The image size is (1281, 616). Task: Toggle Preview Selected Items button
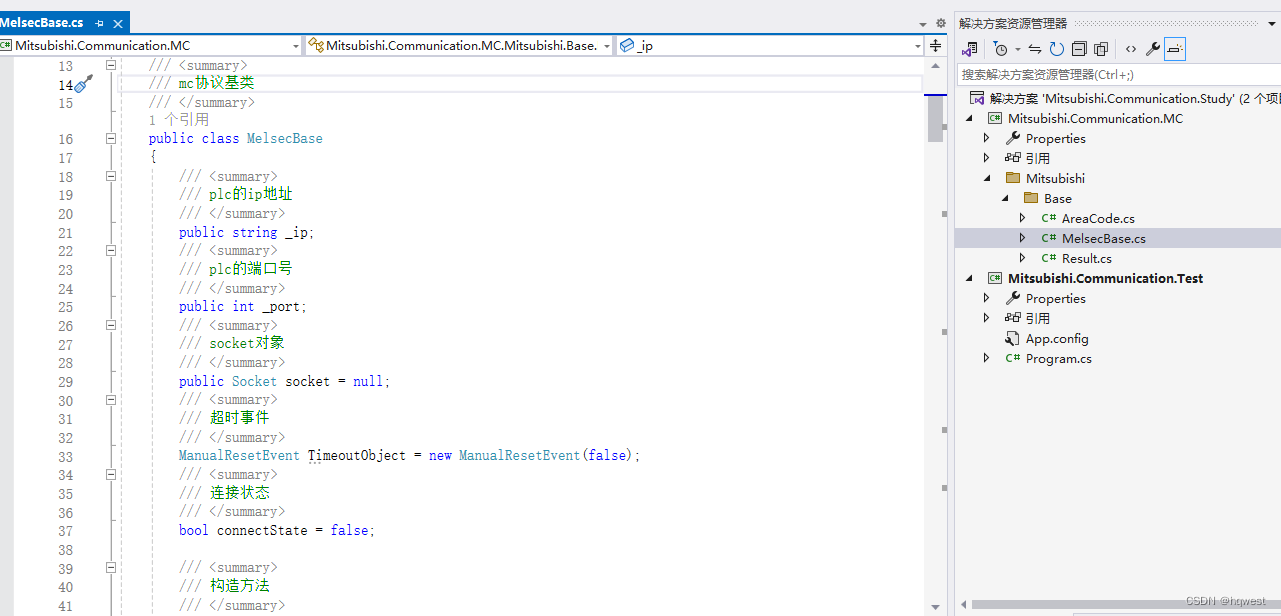(1175, 49)
